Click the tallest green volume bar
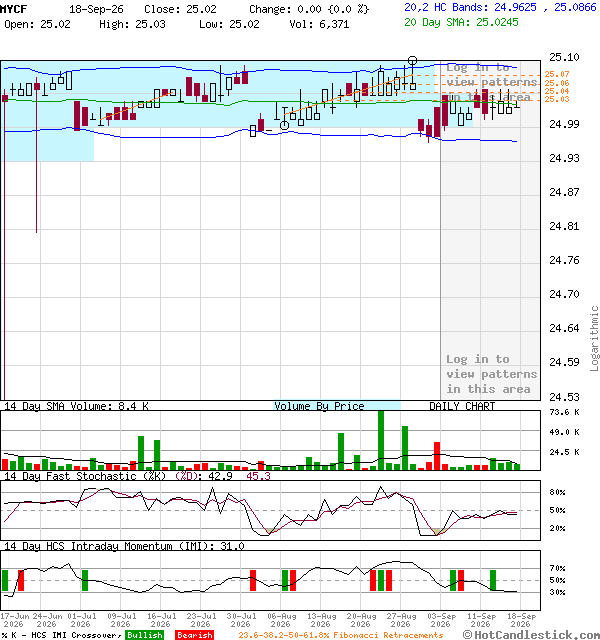Viewport: 600px width, 640px height. tap(381, 440)
